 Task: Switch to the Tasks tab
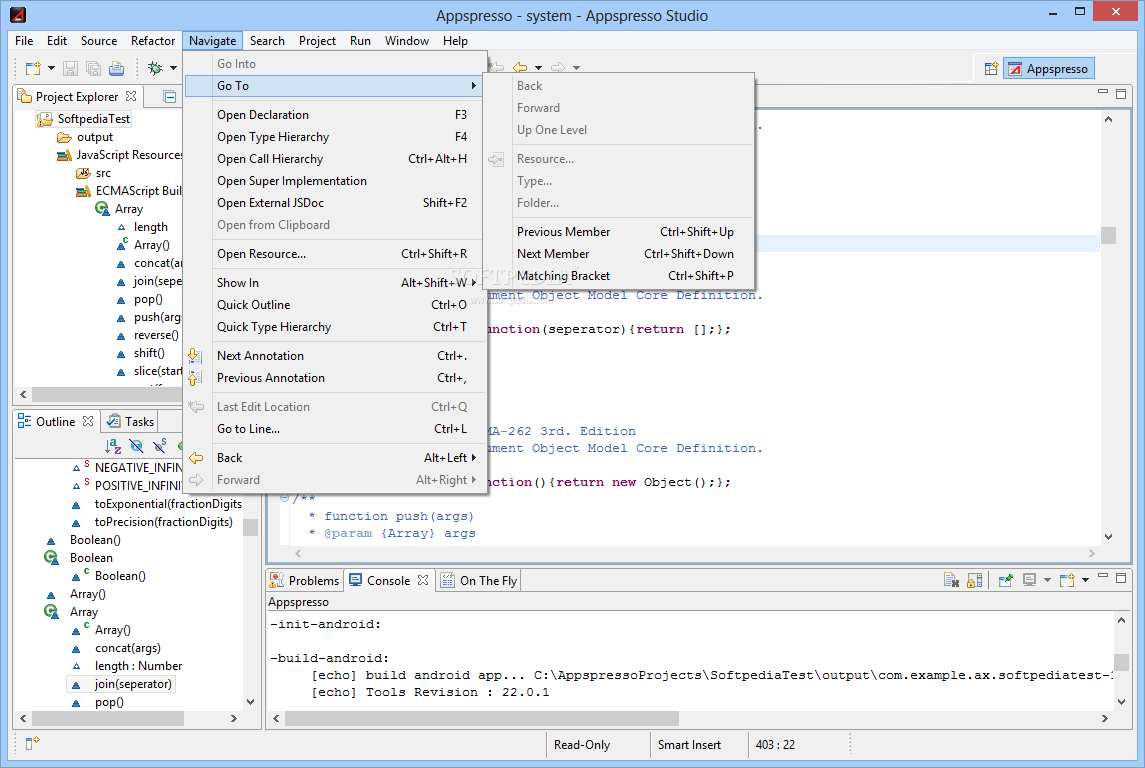pyautogui.click(x=131, y=421)
